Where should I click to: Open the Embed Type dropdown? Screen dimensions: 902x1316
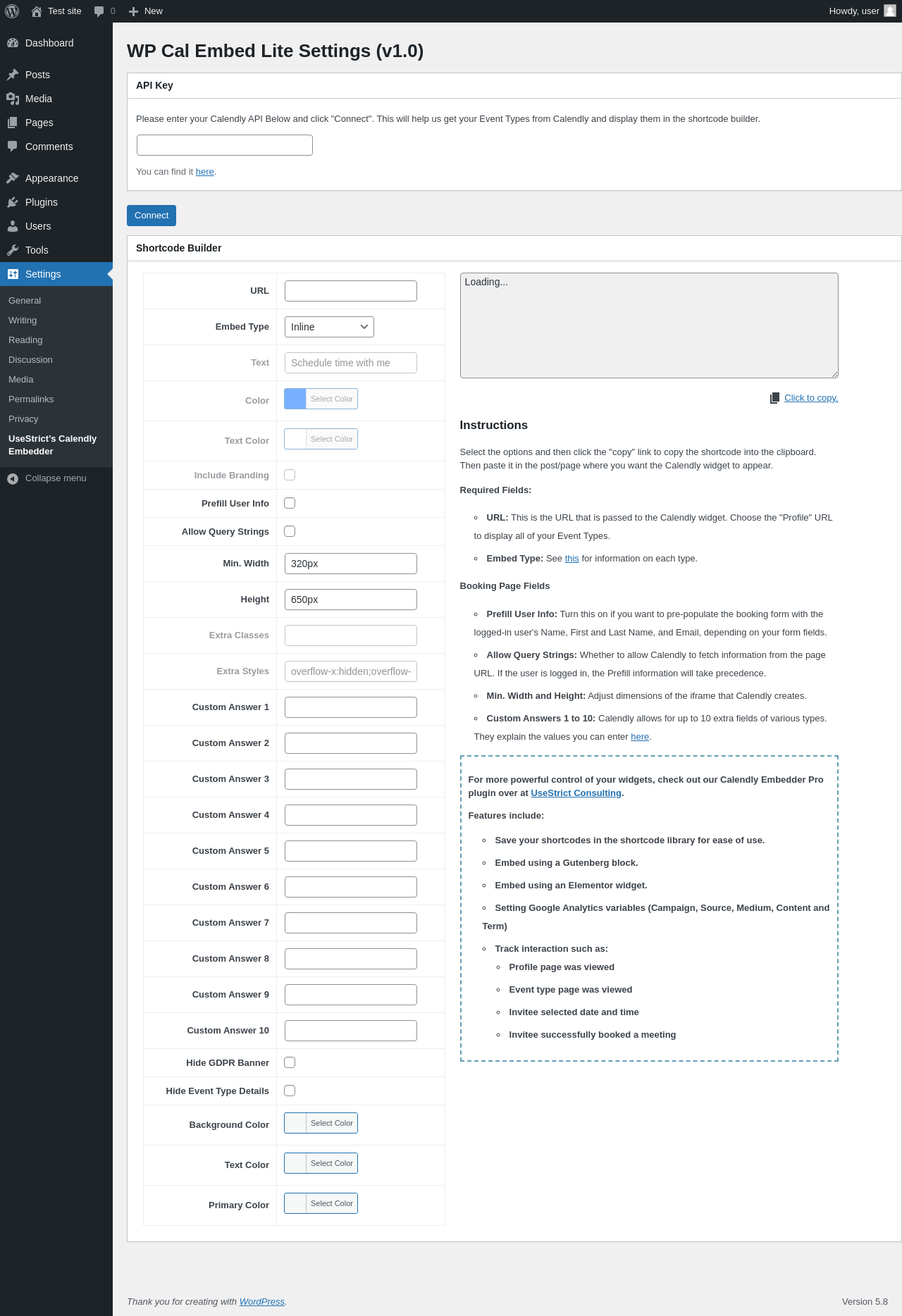pos(329,327)
